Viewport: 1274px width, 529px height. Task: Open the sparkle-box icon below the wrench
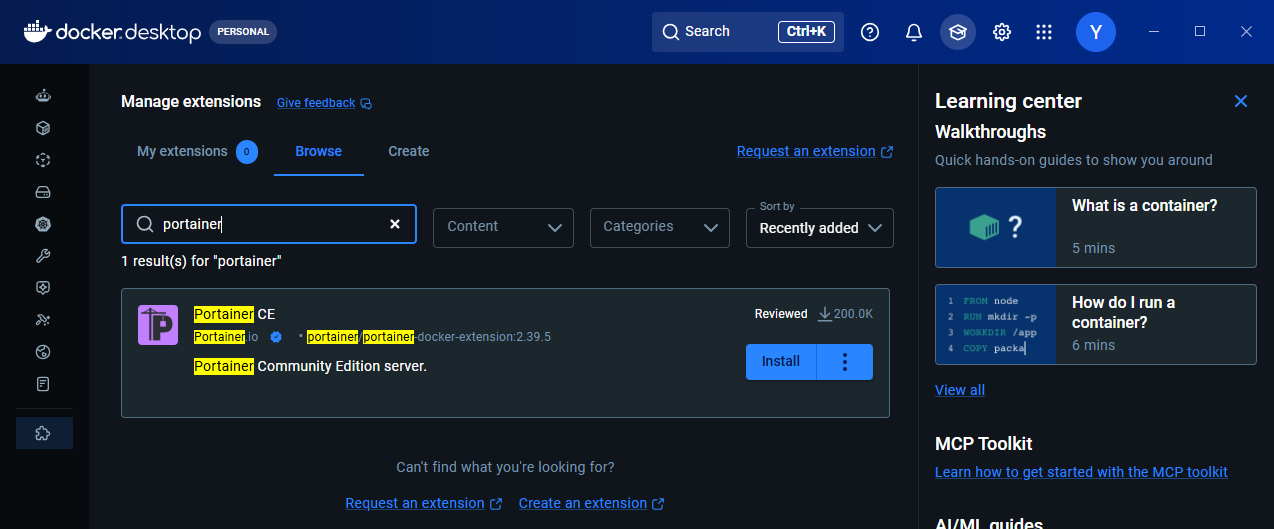click(43, 288)
